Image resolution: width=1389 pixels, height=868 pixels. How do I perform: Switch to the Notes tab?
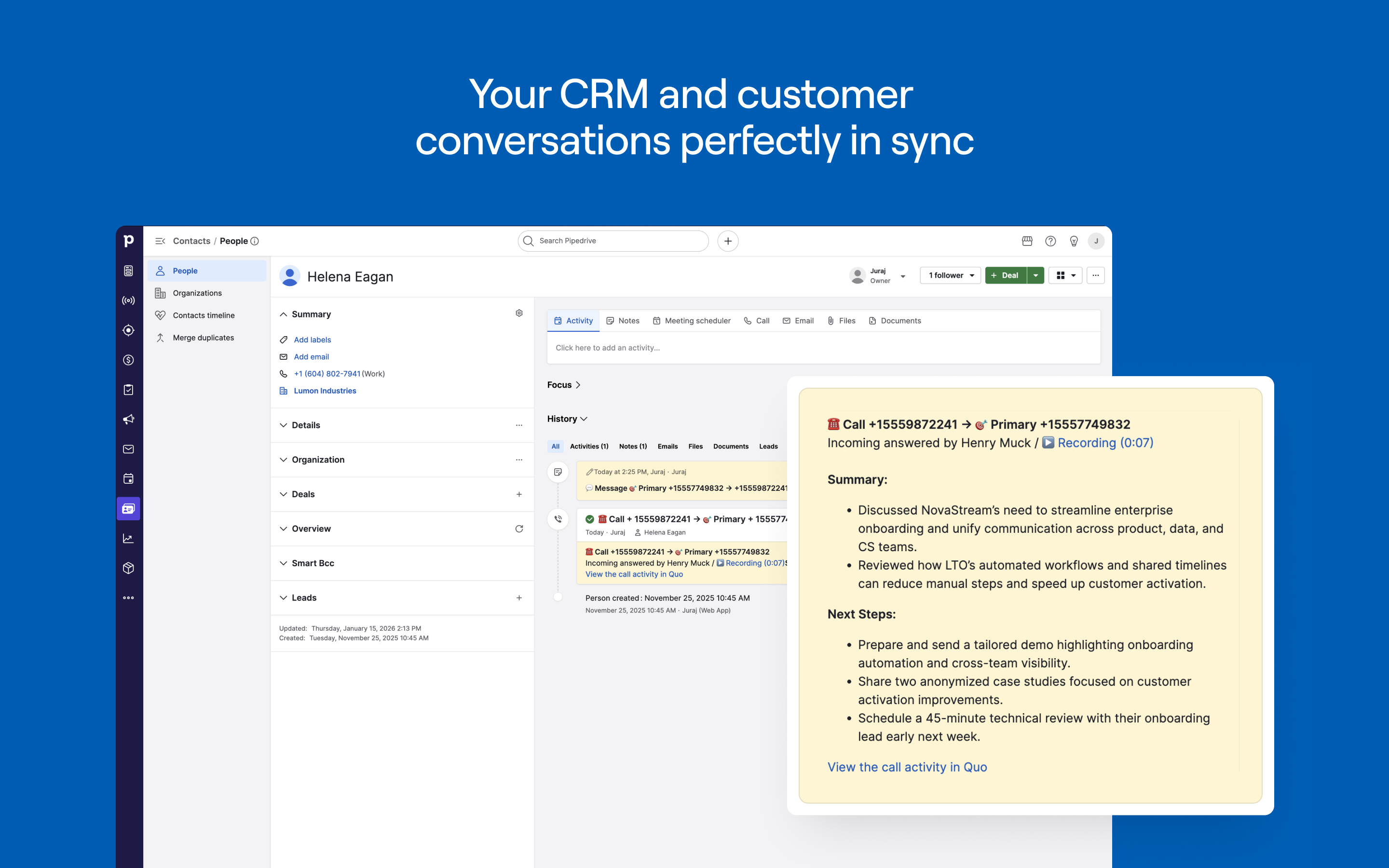point(623,321)
